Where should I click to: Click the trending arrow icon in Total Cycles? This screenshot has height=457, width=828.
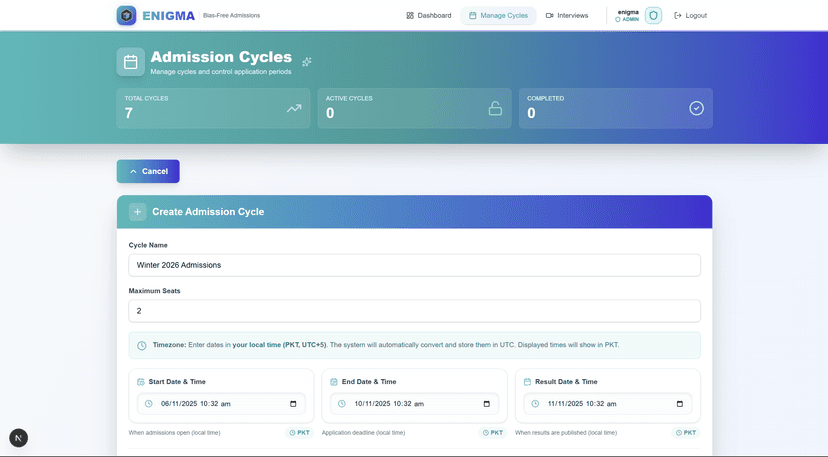pyautogui.click(x=293, y=108)
